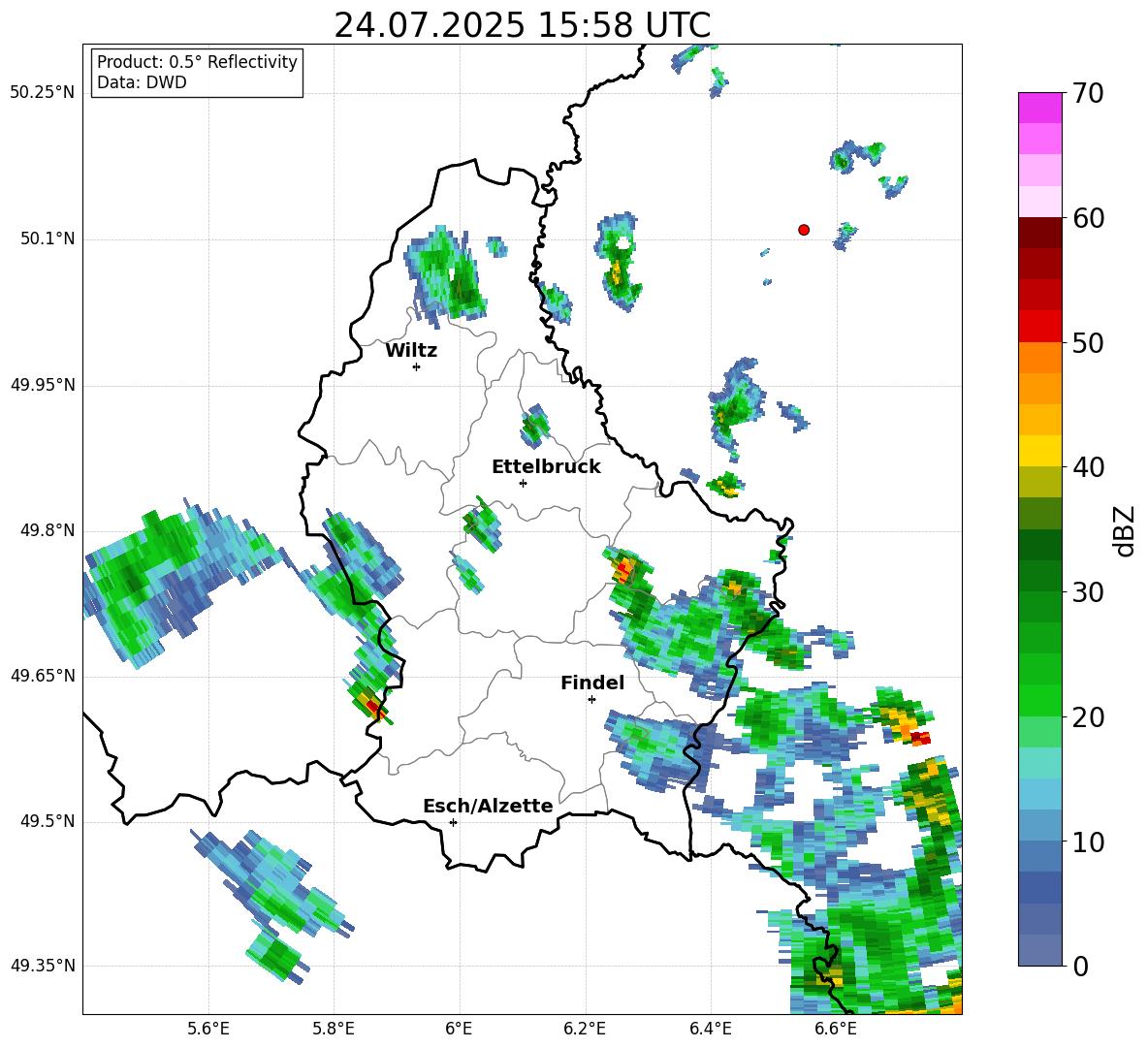
Task: Select the Findel station label
Action: tap(592, 683)
